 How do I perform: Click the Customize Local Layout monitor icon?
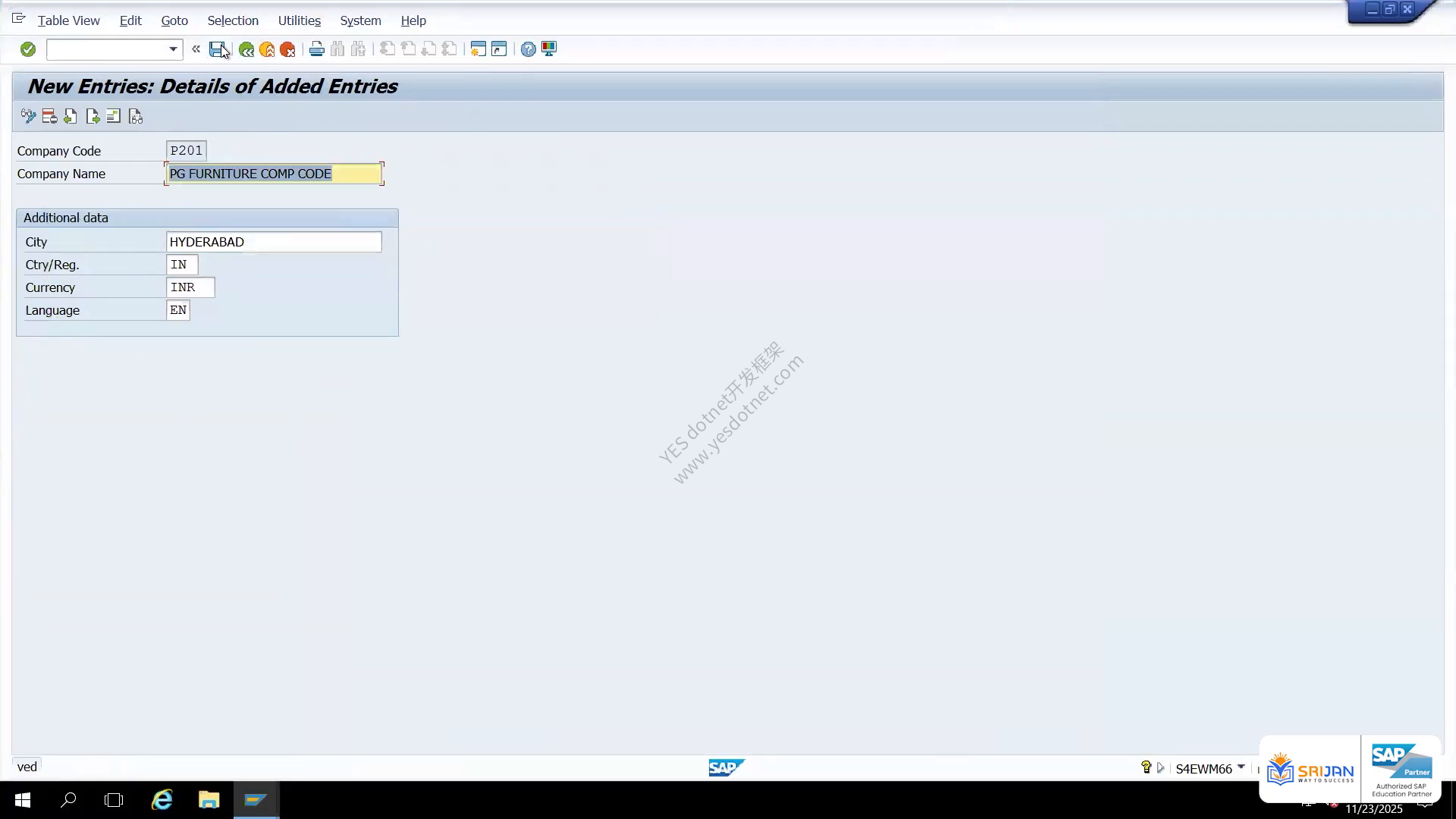(549, 49)
